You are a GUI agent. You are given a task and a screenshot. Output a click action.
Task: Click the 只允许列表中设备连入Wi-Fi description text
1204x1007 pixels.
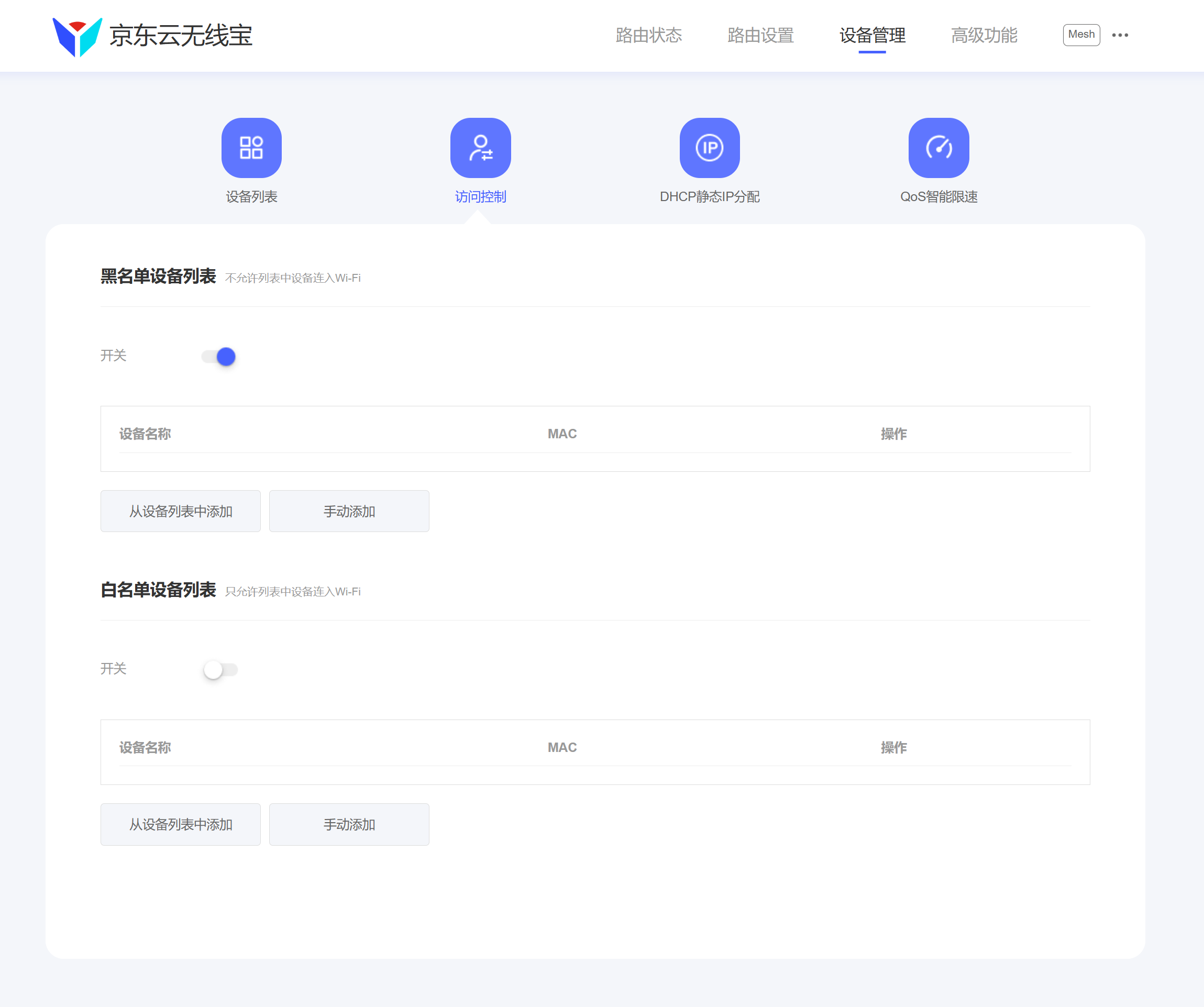(x=293, y=592)
